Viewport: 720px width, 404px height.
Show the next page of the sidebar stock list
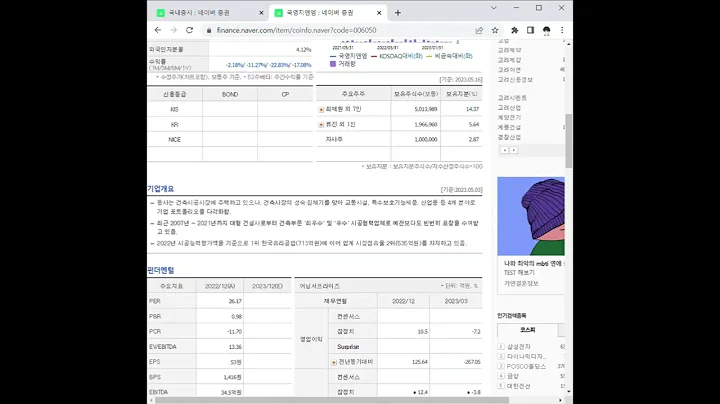514,150
